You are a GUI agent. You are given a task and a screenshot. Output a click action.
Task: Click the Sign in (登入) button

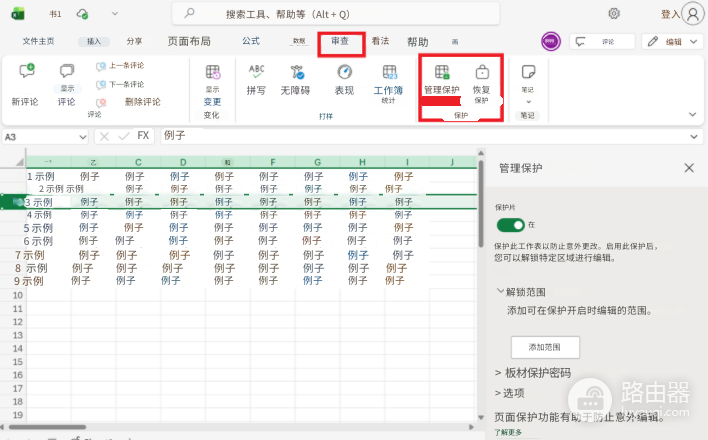670,14
